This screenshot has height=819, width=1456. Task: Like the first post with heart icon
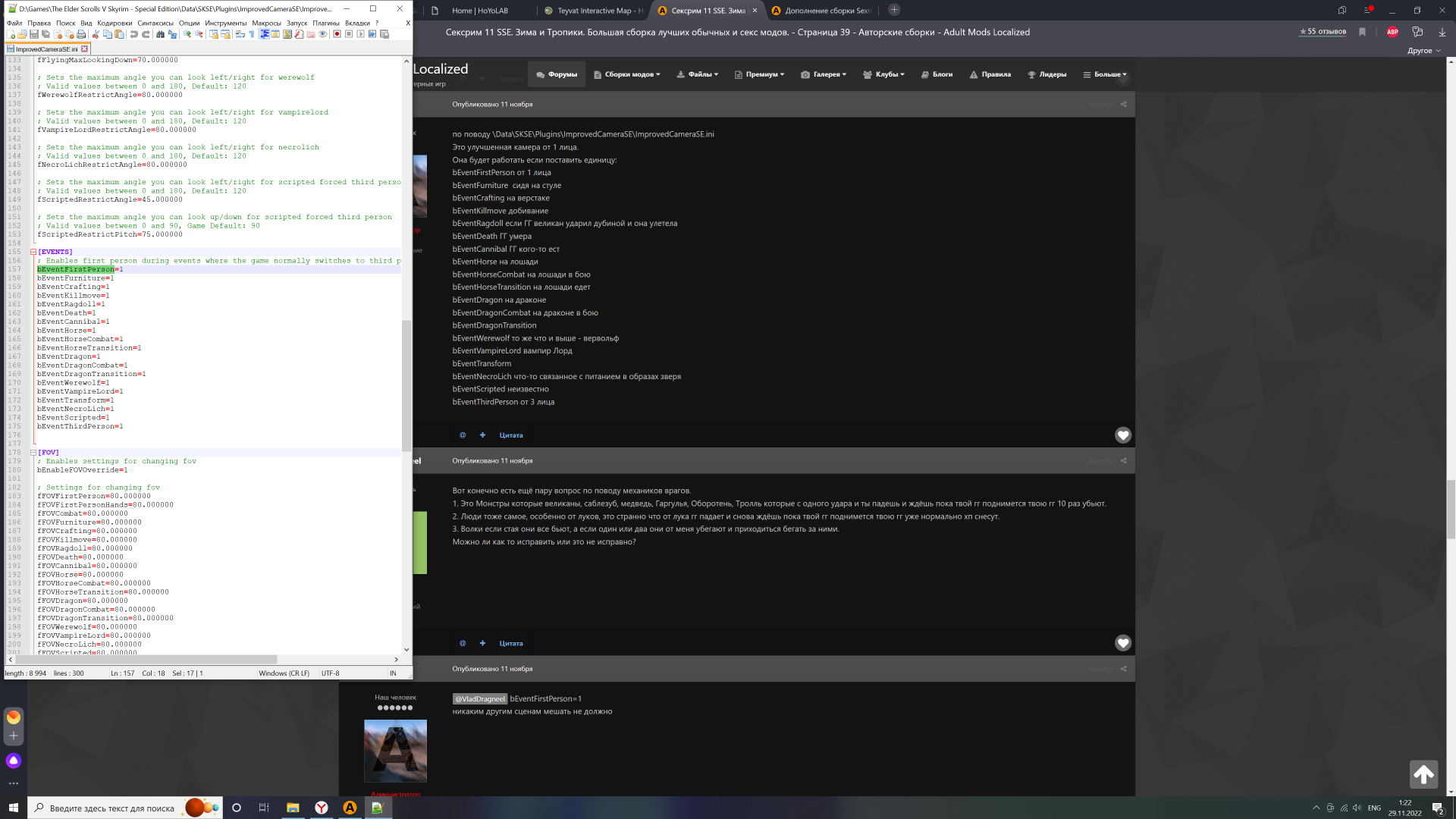(1123, 435)
